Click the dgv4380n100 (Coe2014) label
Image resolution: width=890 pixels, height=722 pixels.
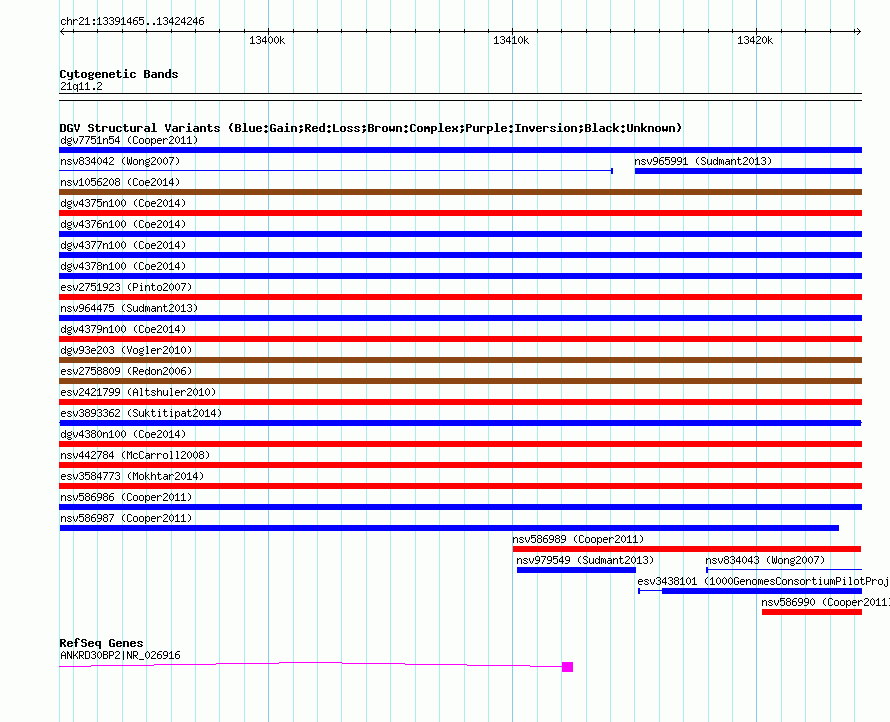[x=123, y=434]
